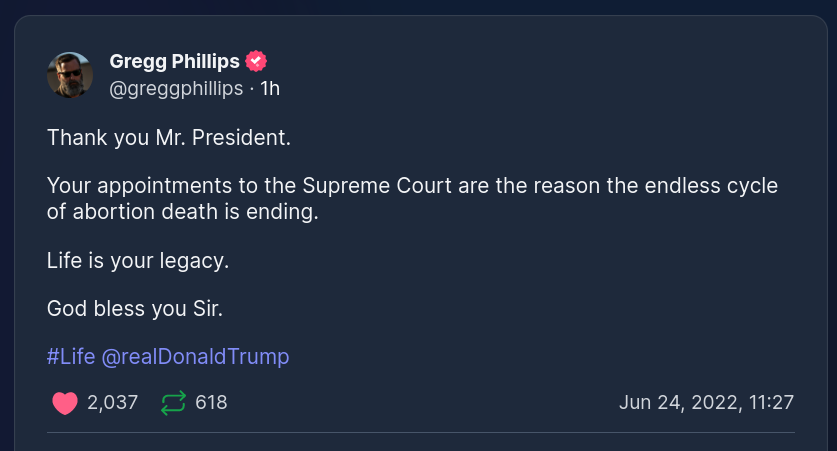Image resolution: width=837 pixels, height=451 pixels.
Task: Click the heart like icon
Action: tap(65, 403)
